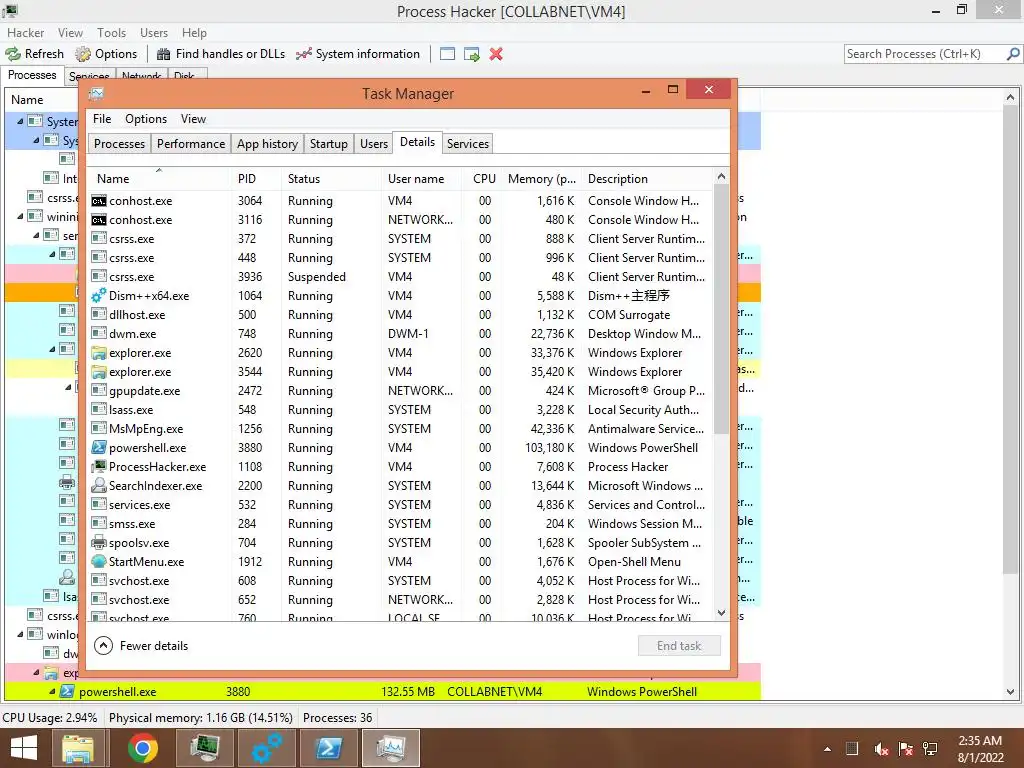1024x768 pixels.
Task: Click Task Manager scrollbar down arrow
Action: (721, 613)
